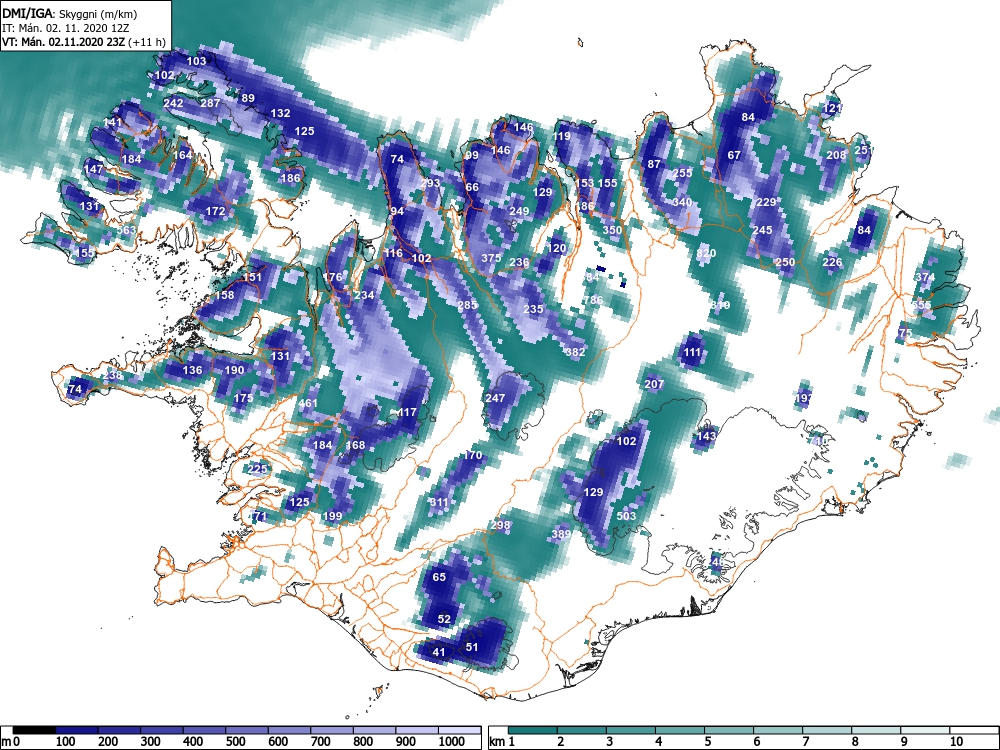
Task: Click the visibility value '111'
Action: point(692,352)
